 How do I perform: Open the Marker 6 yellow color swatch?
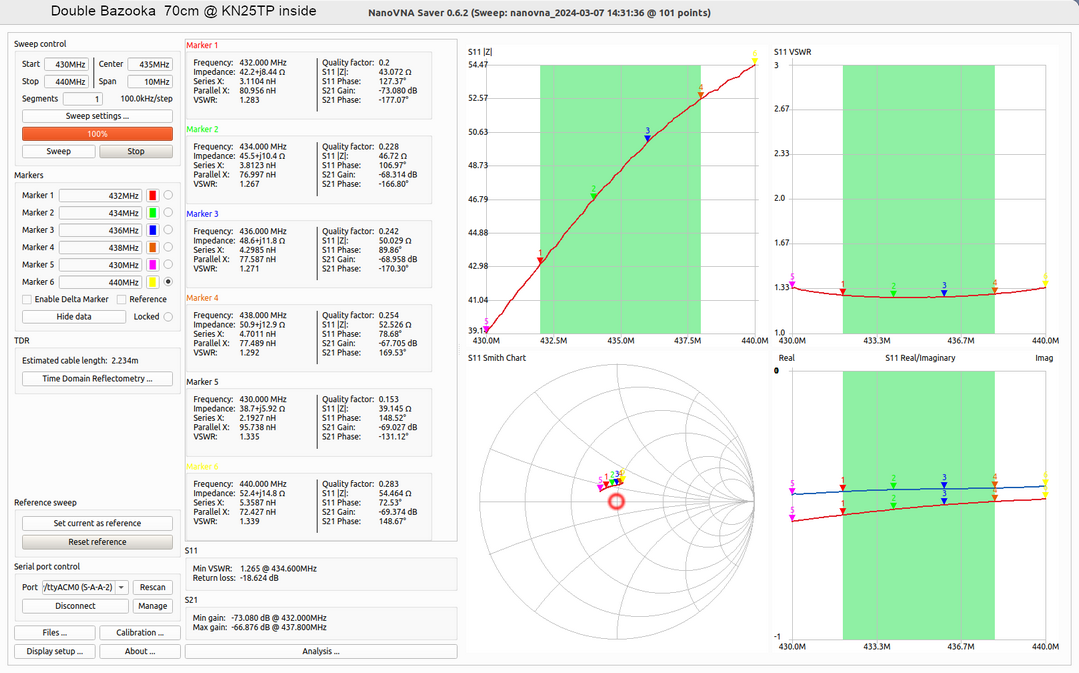(153, 281)
